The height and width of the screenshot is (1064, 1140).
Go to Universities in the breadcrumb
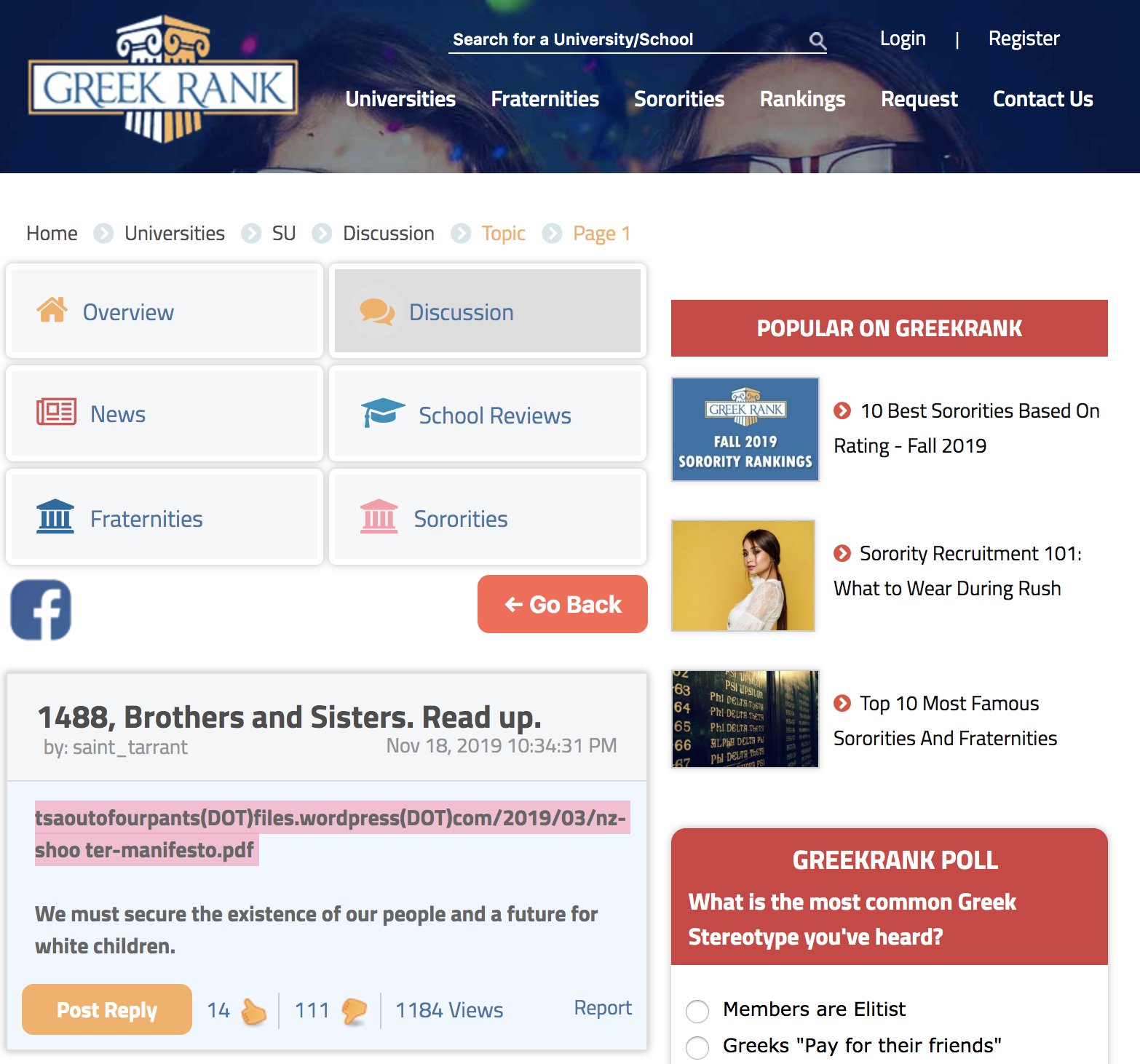pyautogui.click(x=175, y=234)
